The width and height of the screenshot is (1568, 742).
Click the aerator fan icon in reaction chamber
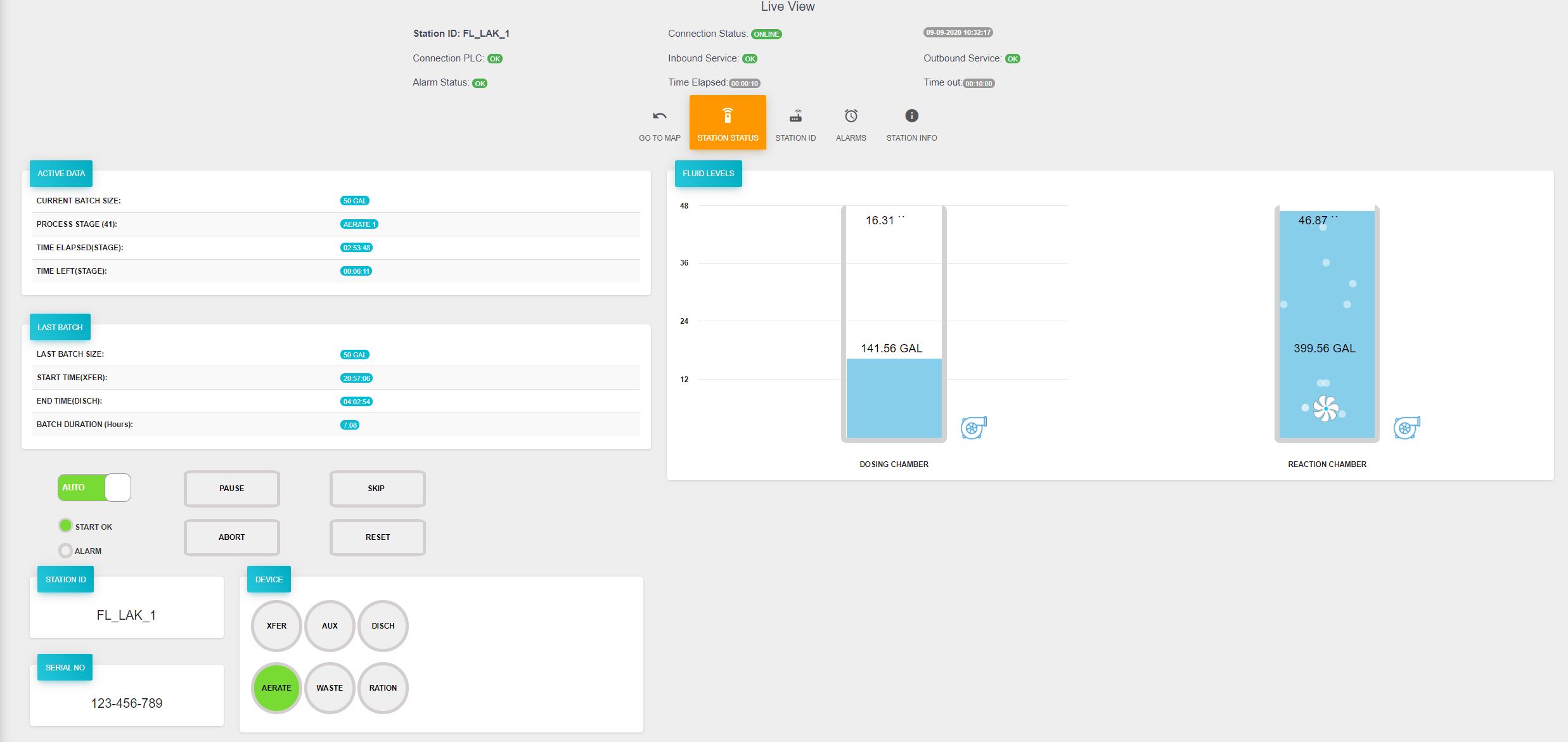1326,409
